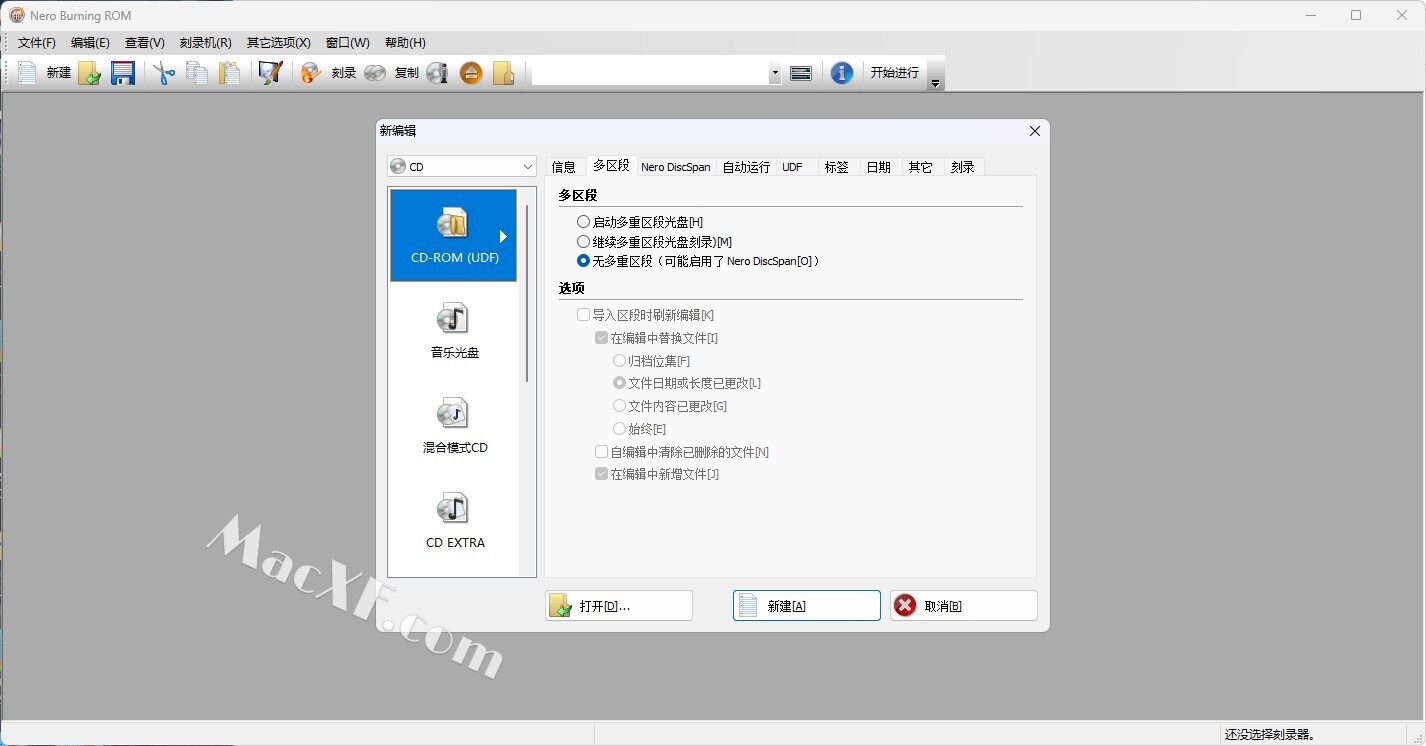Click the Burn (刻录) flame disc icon
The width and height of the screenshot is (1426, 746).
click(x=311, y=73)
